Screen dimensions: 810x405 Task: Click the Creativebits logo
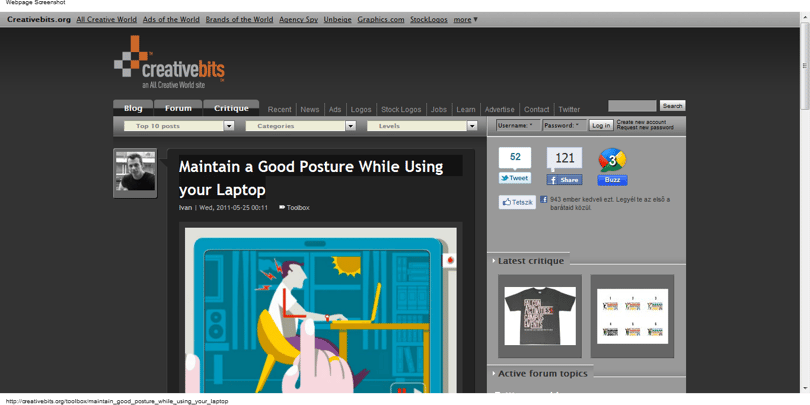pos(169,62)
